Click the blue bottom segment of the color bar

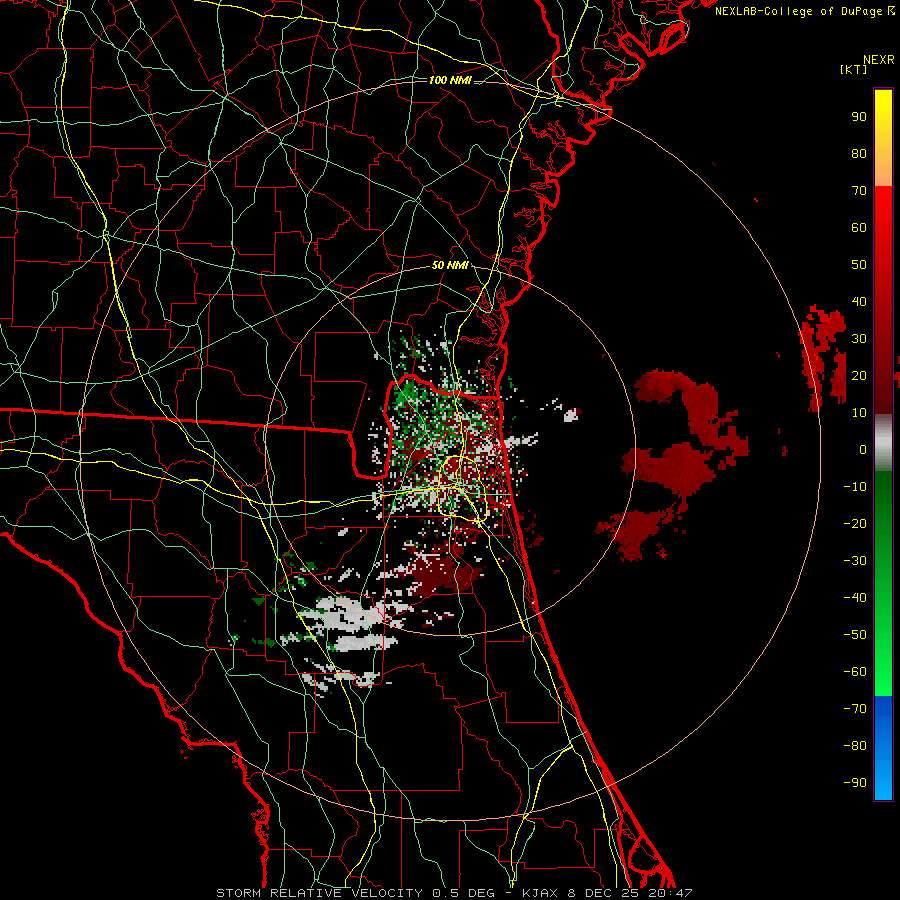[x=883, y=748]
